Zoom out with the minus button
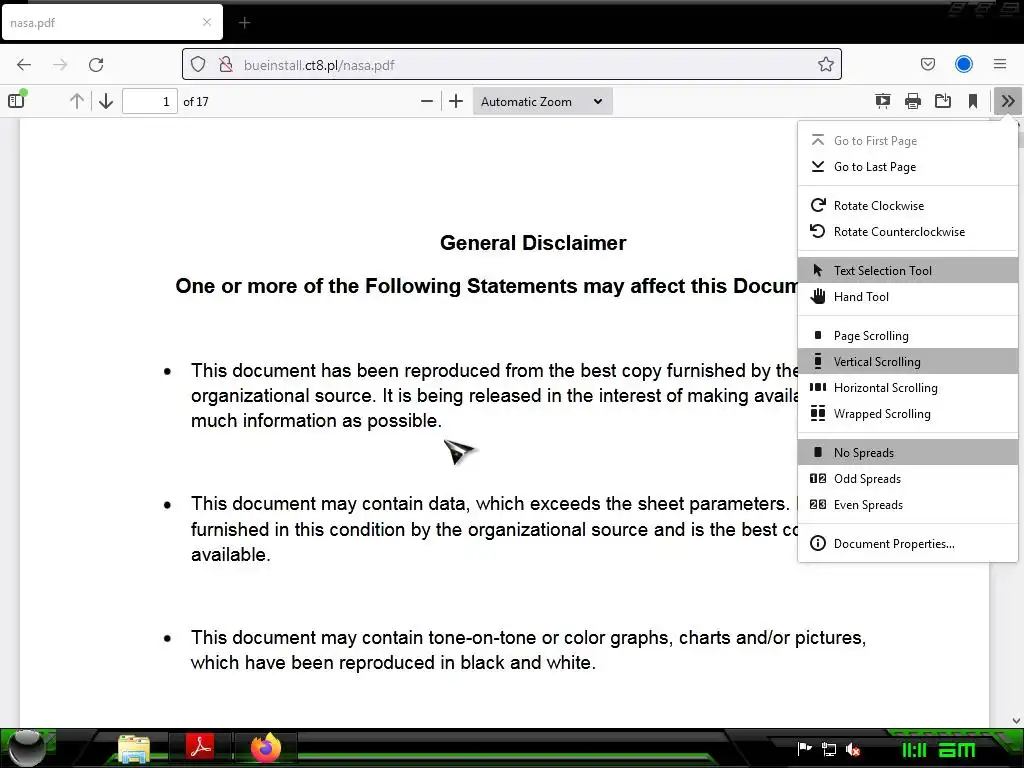The image size is (1024, 768). [426, 101]
